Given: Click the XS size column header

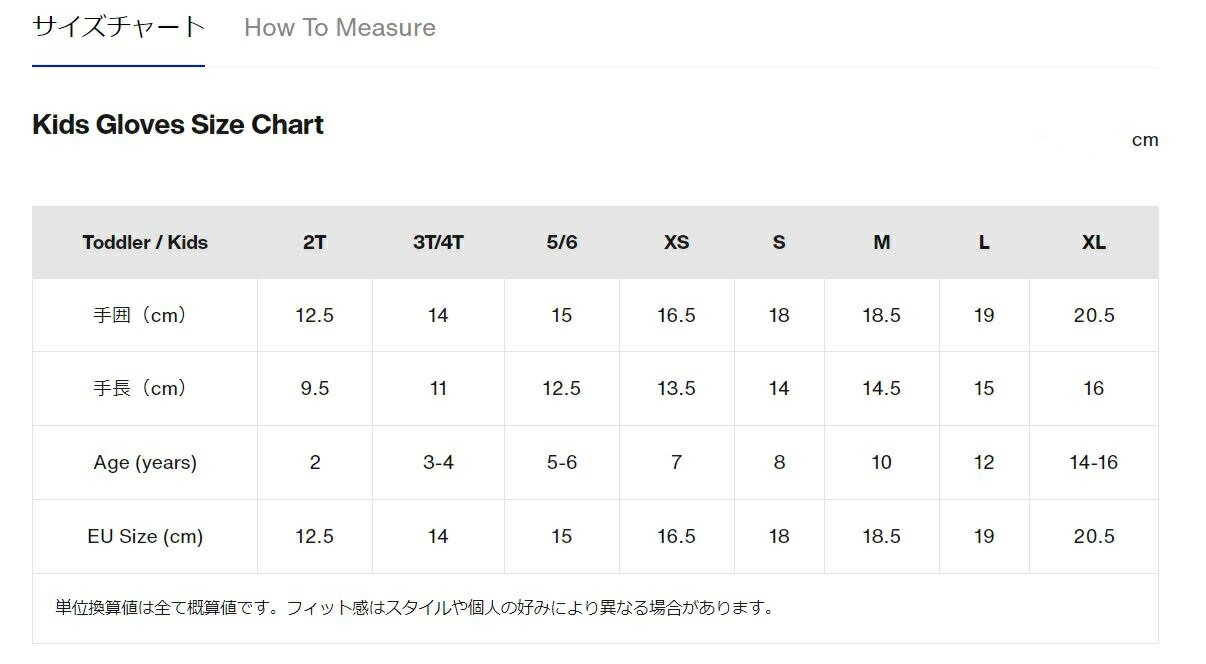Looking at the screenshot, I should pos(677,242).
